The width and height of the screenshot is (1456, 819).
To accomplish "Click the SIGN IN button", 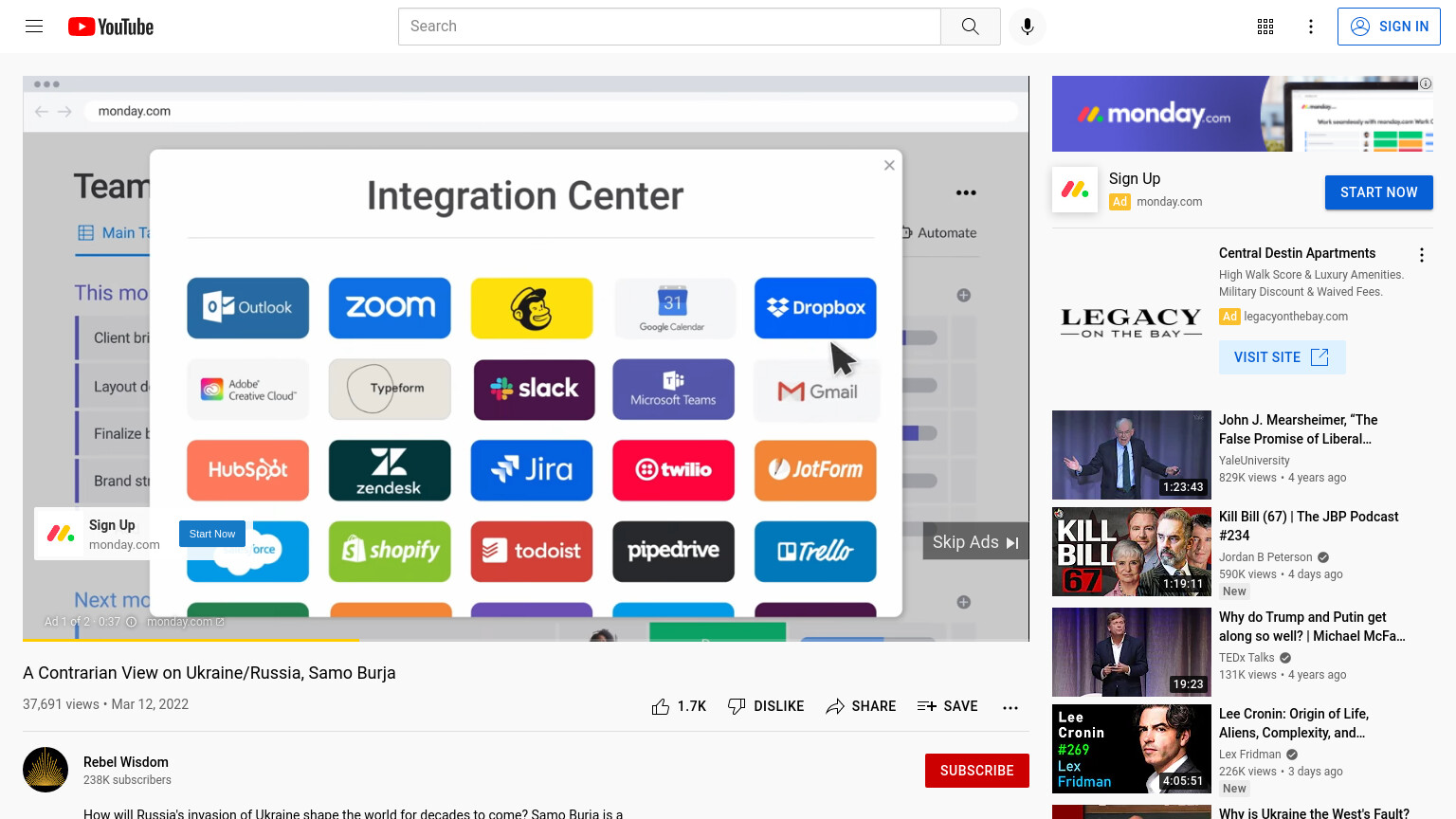I will [1389, 27].
